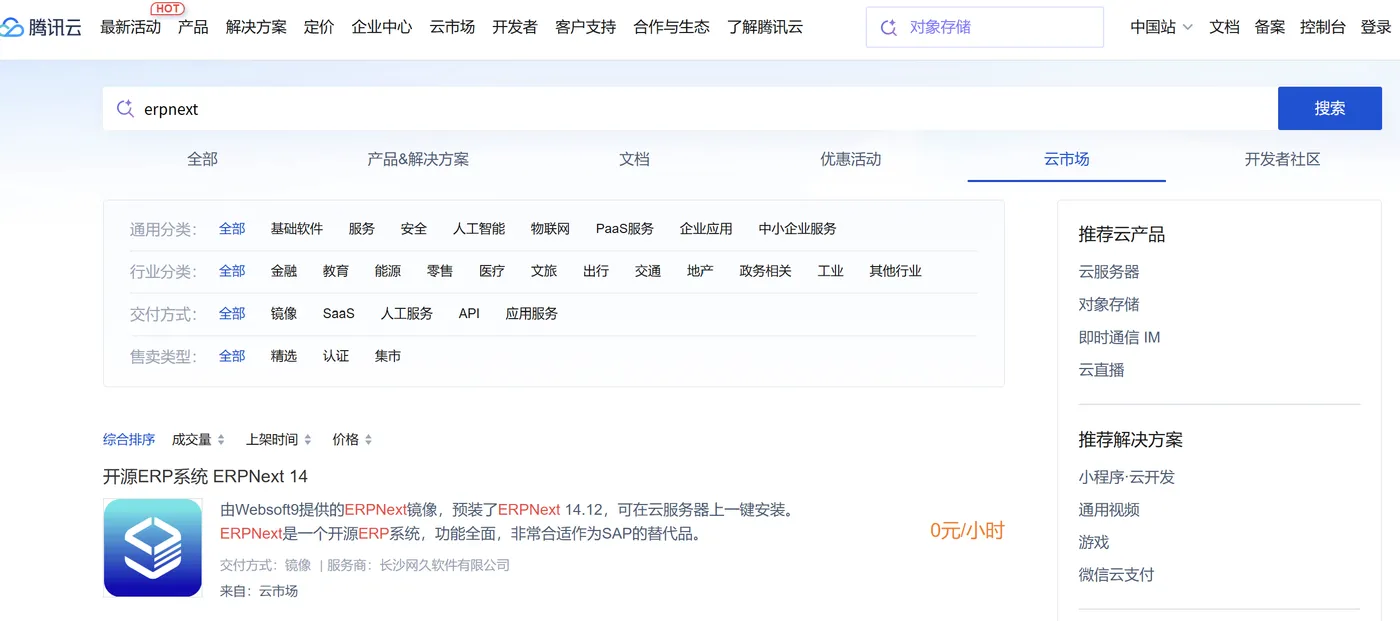Filter 通用分类 by 基础软件
This screenshot has height=621, width=1400.
pos(297,229)
